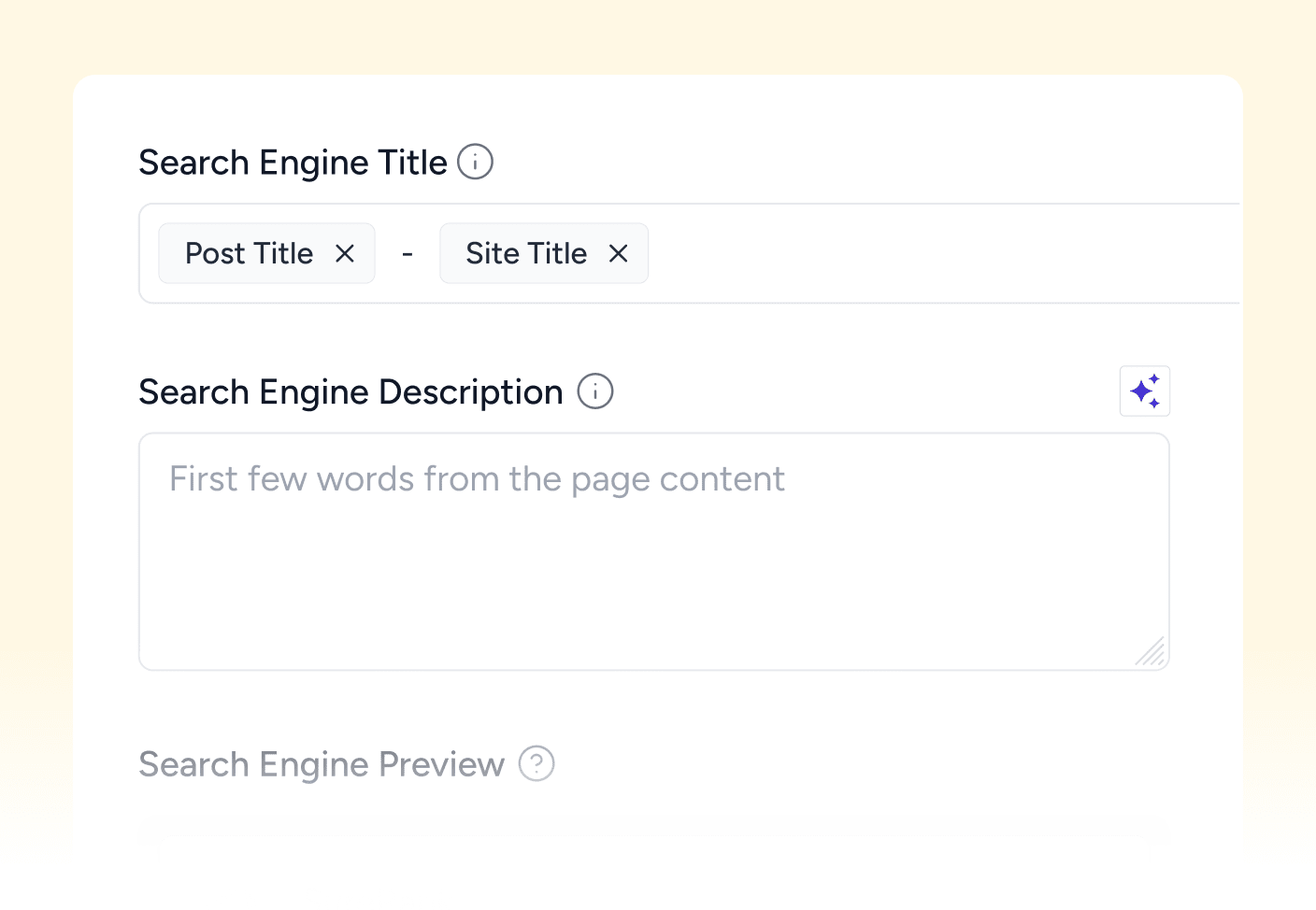Select the Site Title token chip
Screen dimensions: 1316x910
pyautogui.click(x=525, y=253)
